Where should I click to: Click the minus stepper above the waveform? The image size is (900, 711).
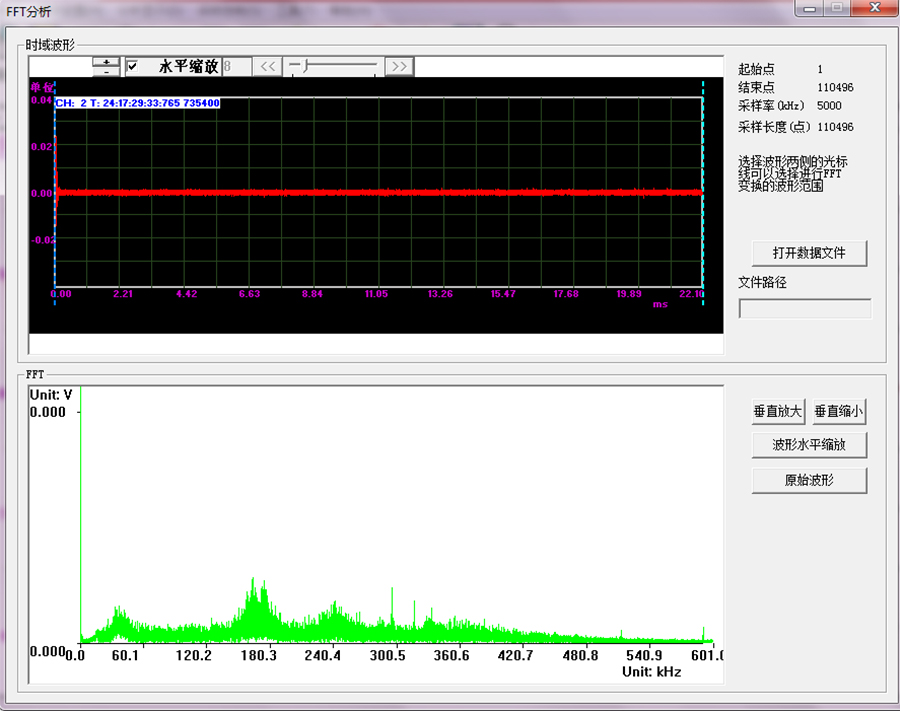[x=106, y=72]
